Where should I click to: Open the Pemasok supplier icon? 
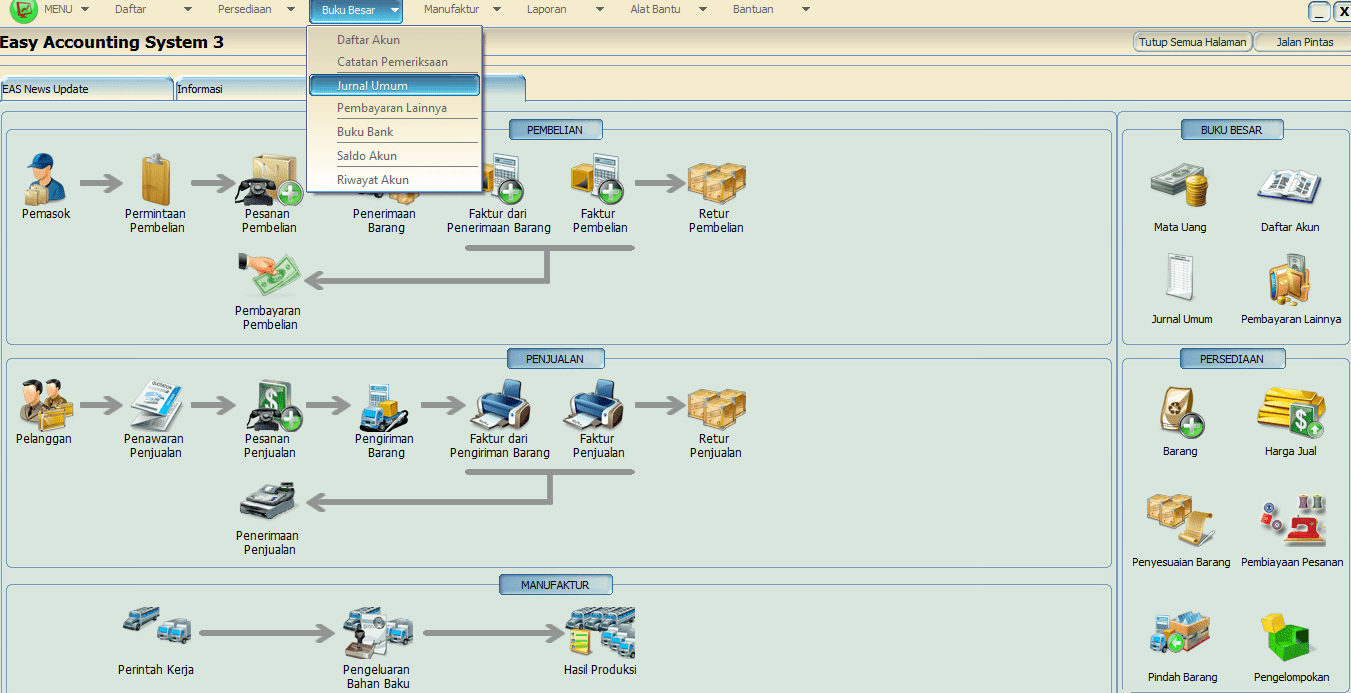point(46,179)
